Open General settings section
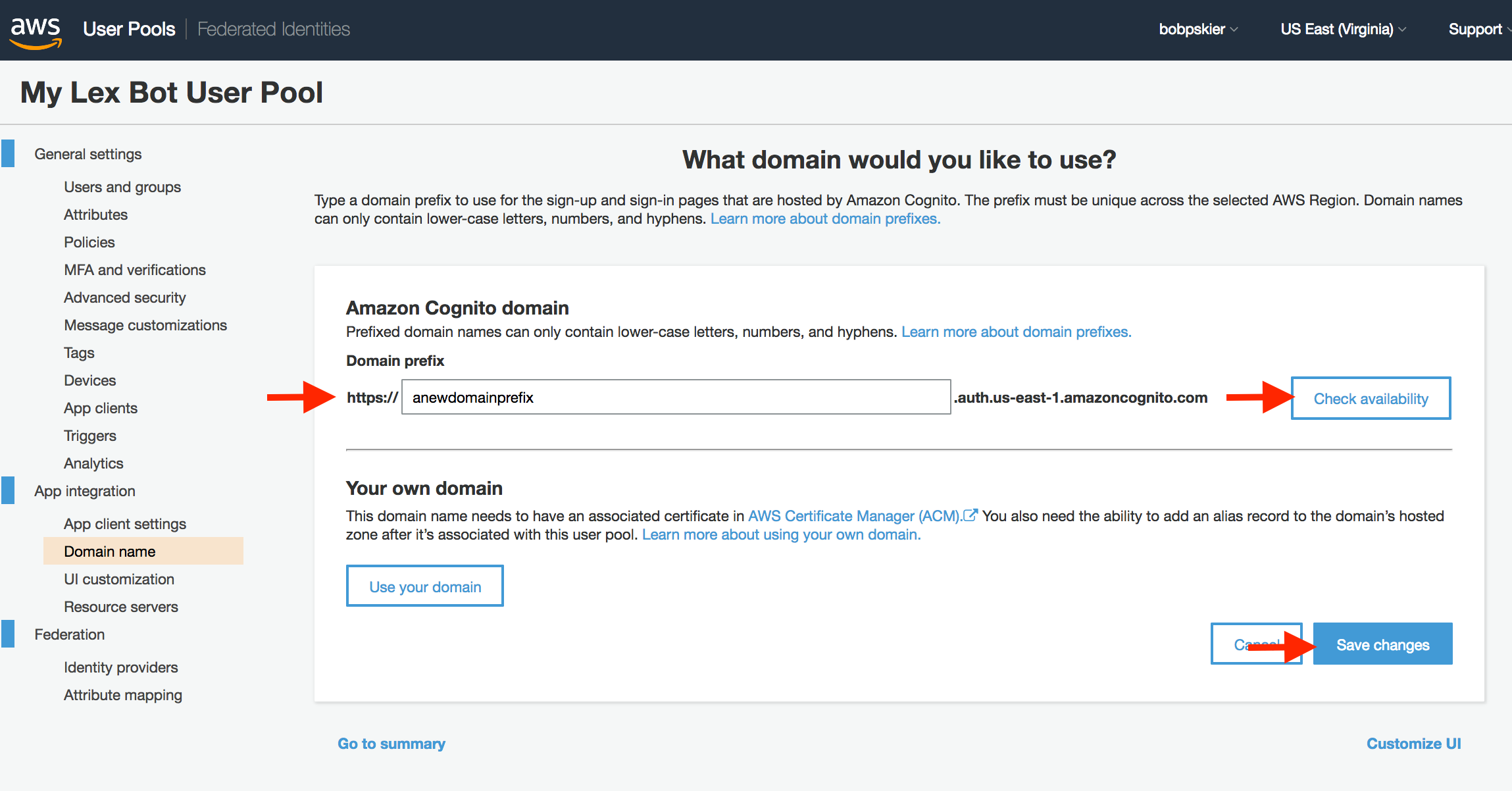Image resolution: width=1512 pixels, height=791 pixels. (88, 154)
